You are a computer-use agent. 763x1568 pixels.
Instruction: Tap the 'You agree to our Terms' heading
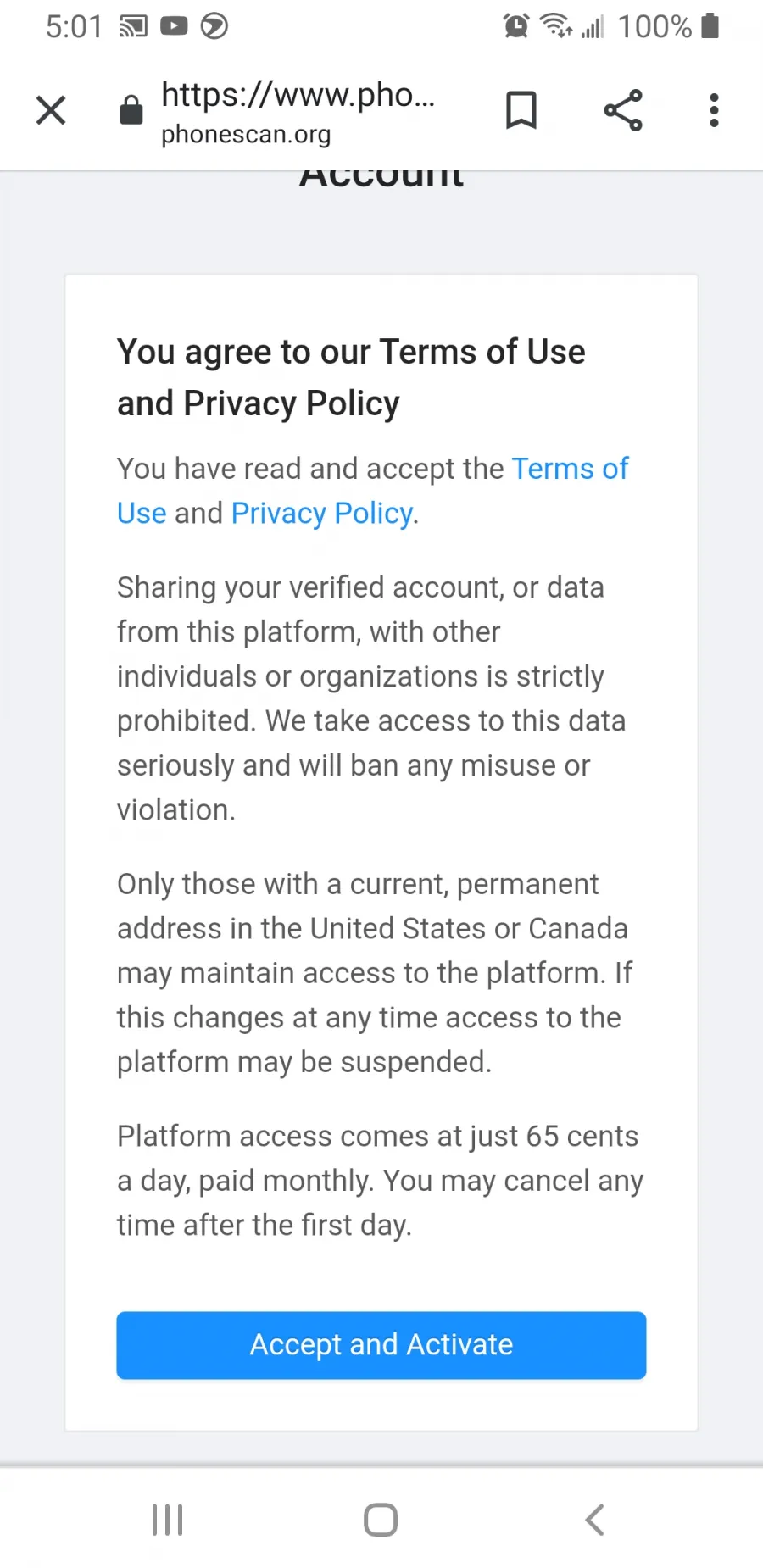[351, 377]
